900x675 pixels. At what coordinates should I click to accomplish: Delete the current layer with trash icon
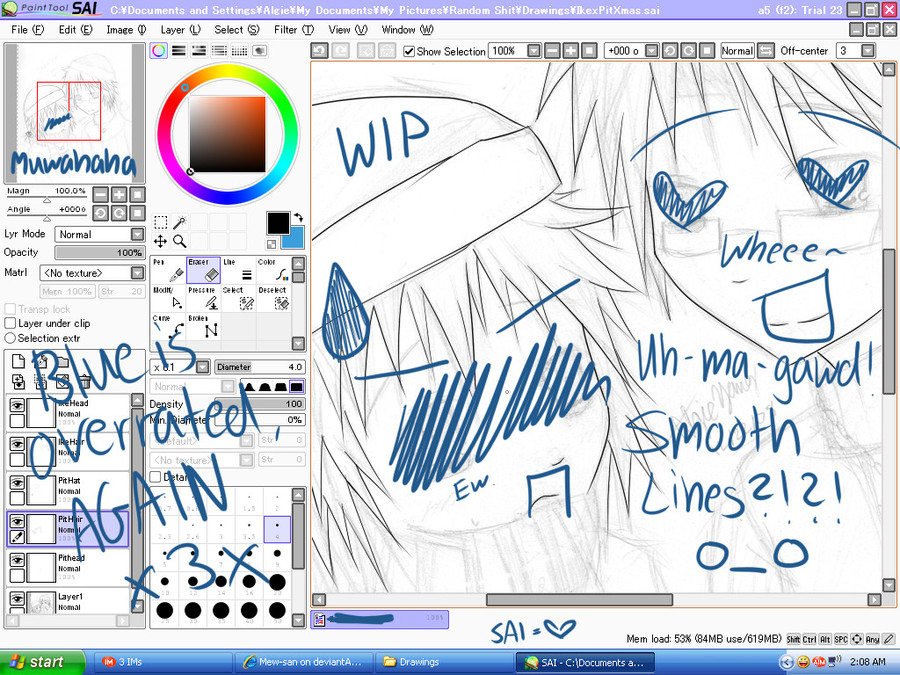(x=84, y=381)
